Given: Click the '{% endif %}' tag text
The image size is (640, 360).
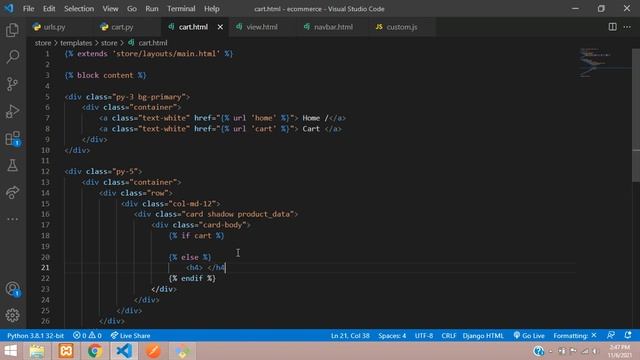Looking at the screenshot, I should tap(192, 278).
